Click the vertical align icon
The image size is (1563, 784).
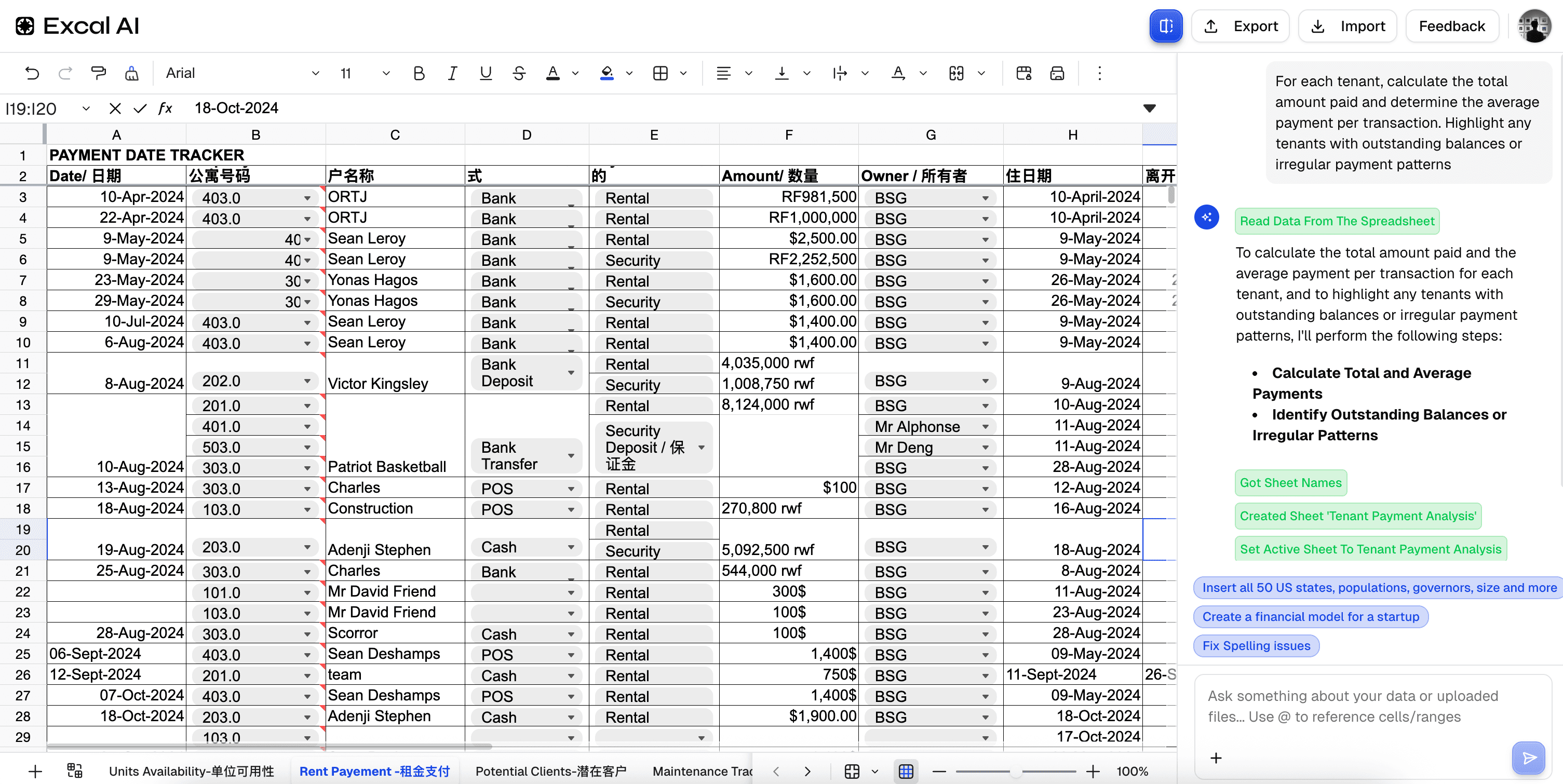point(781,73)
